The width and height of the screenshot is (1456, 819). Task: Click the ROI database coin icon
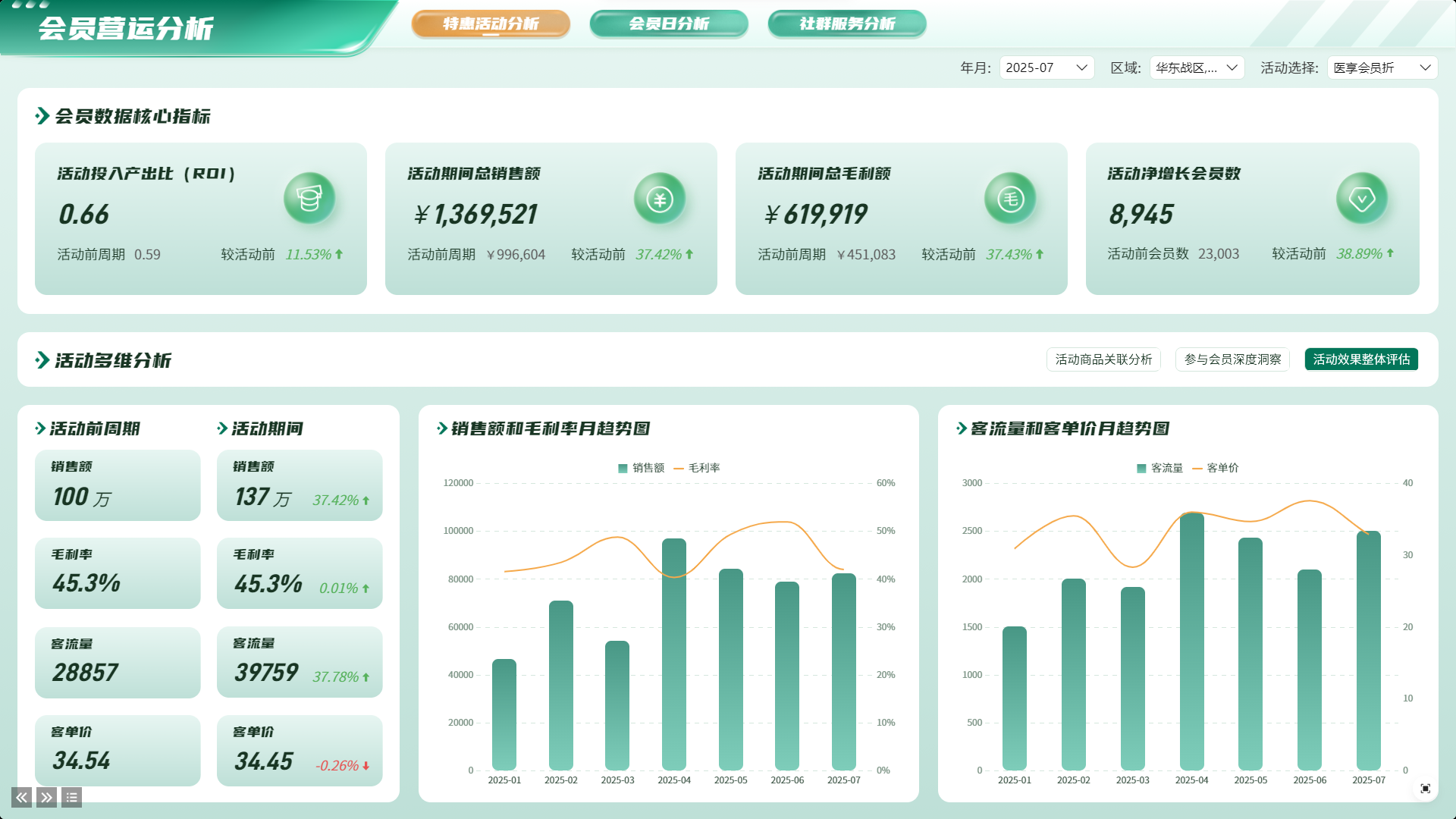[x=309, y=199]
